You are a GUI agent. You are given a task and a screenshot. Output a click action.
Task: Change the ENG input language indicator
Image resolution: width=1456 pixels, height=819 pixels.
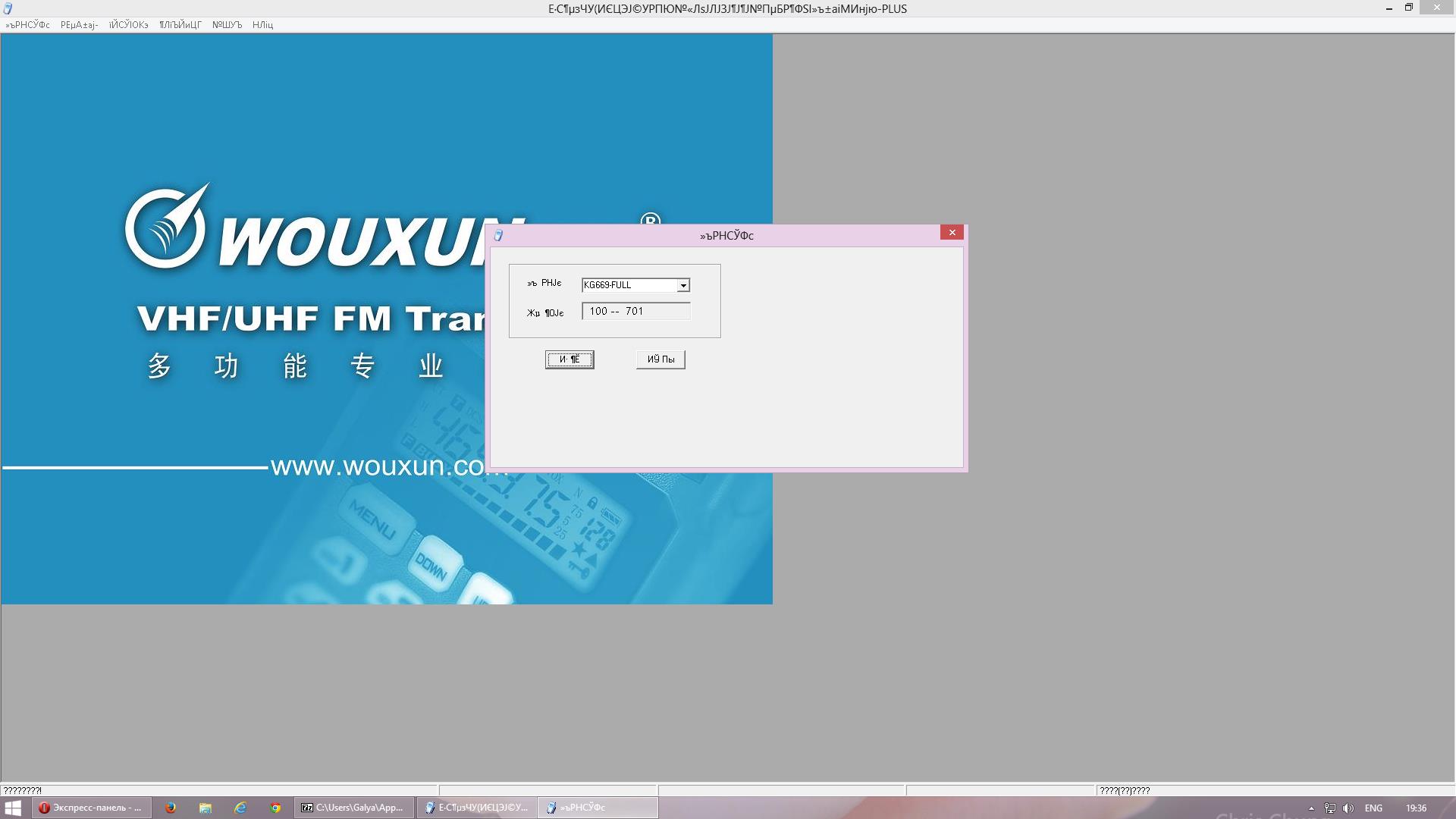click(x=1373, y=808)
